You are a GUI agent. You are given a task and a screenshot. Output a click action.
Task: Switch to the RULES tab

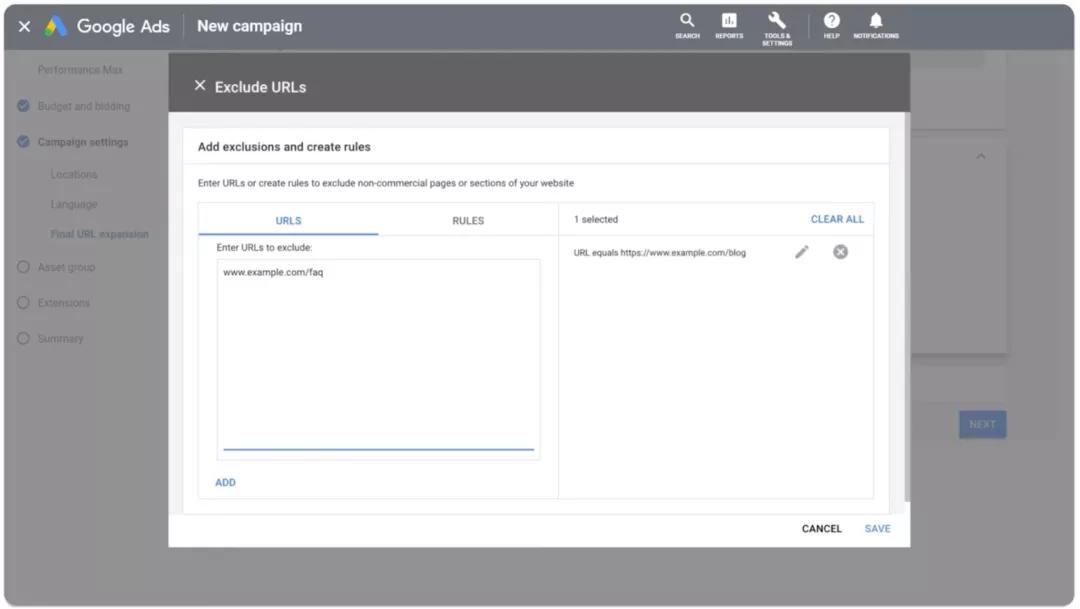point(468,220)
